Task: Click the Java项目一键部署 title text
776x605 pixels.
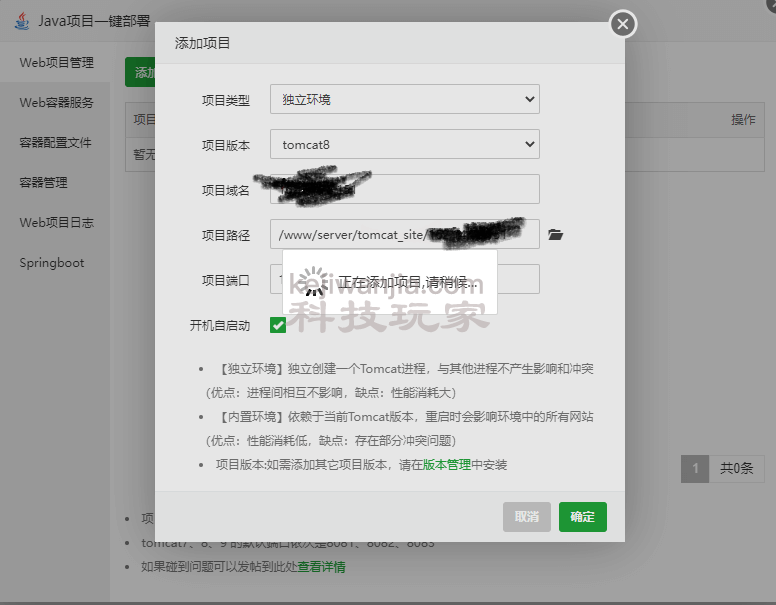Action: (94, 21)
